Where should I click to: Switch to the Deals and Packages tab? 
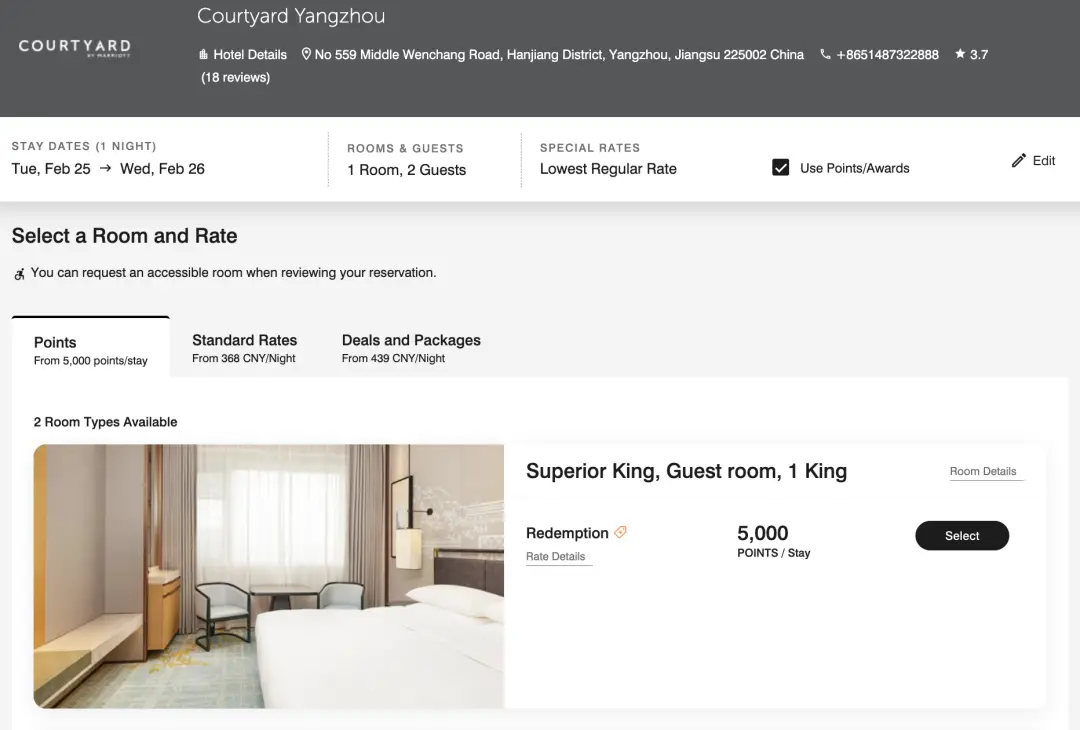(411, 348)
